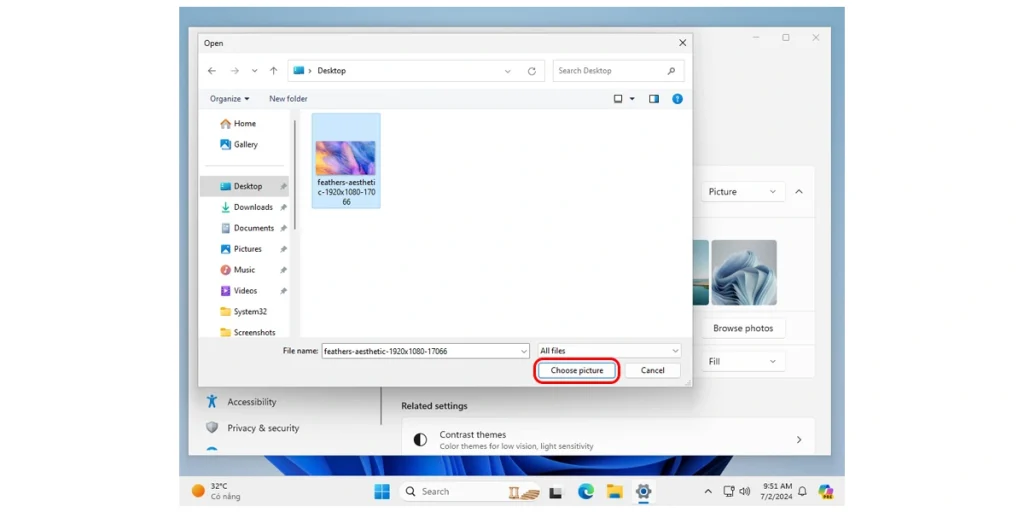Image resolution: width=1024 pixels, height=512 pixels.
Task: Open Microsoft Edge from the taskbar
Action: (x=586, y=491)
